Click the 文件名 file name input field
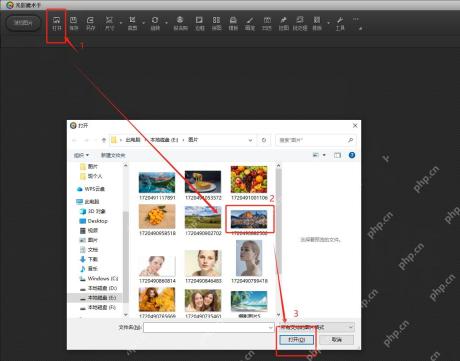460x361 pixels. [x=209, y=327]
